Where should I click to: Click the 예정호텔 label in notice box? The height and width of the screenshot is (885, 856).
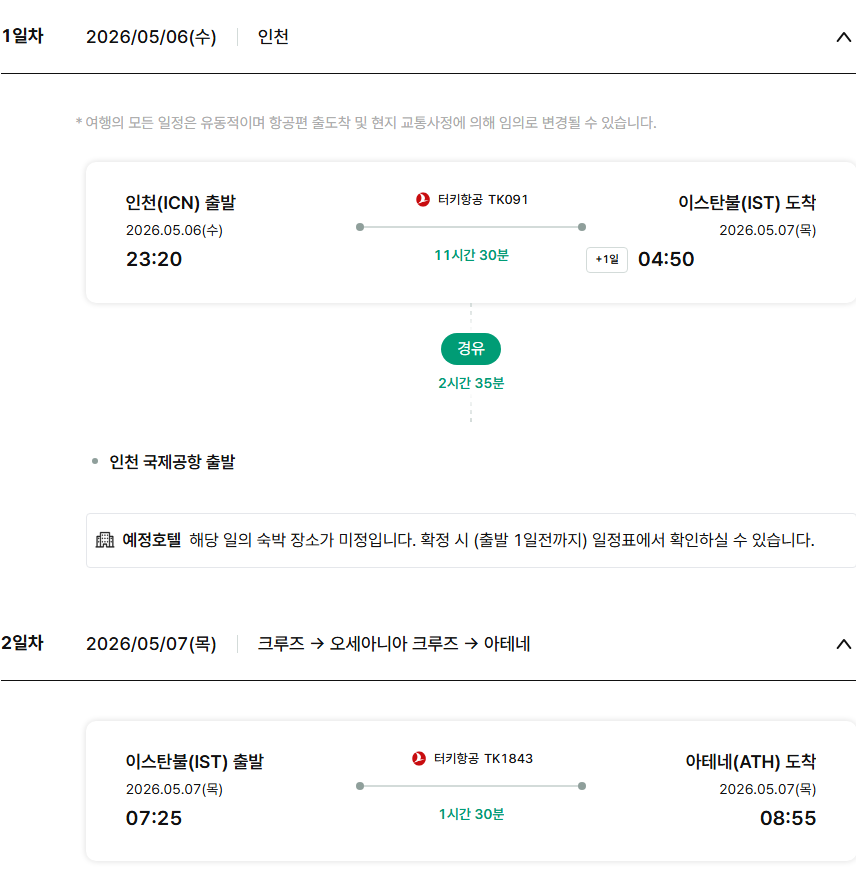tap(152, 540)
